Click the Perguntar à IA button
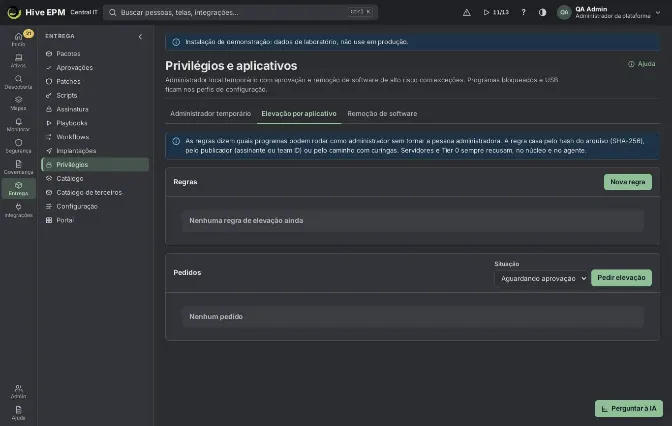This screenshot has height=426, width=672. (629, 408)
